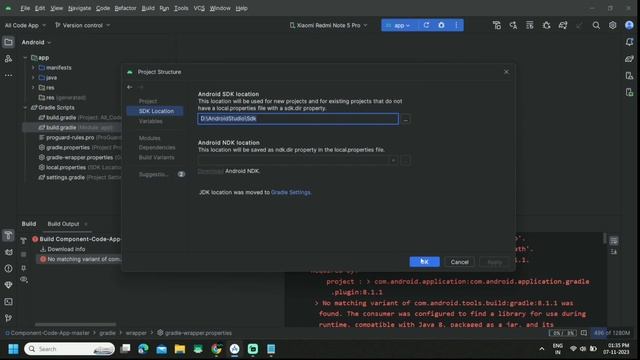The width and height of the screenshot is (640, 360).
Task: Click the Build tool window title
Action: tap(29, 224)
